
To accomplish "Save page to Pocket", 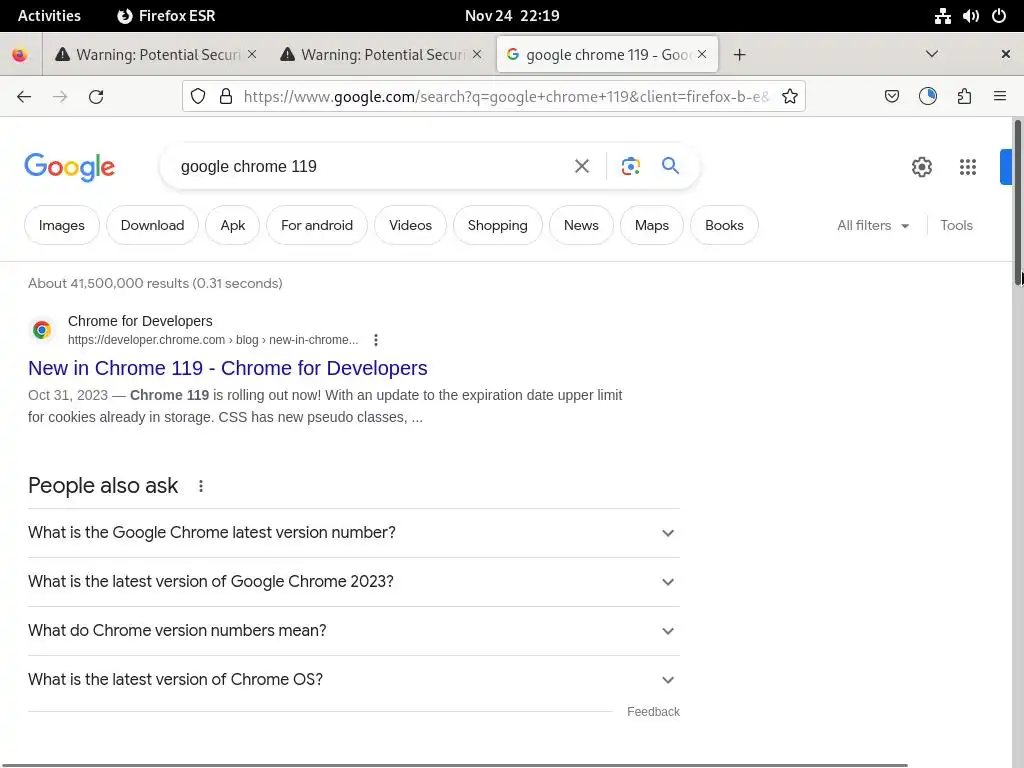I will (891, 97).
